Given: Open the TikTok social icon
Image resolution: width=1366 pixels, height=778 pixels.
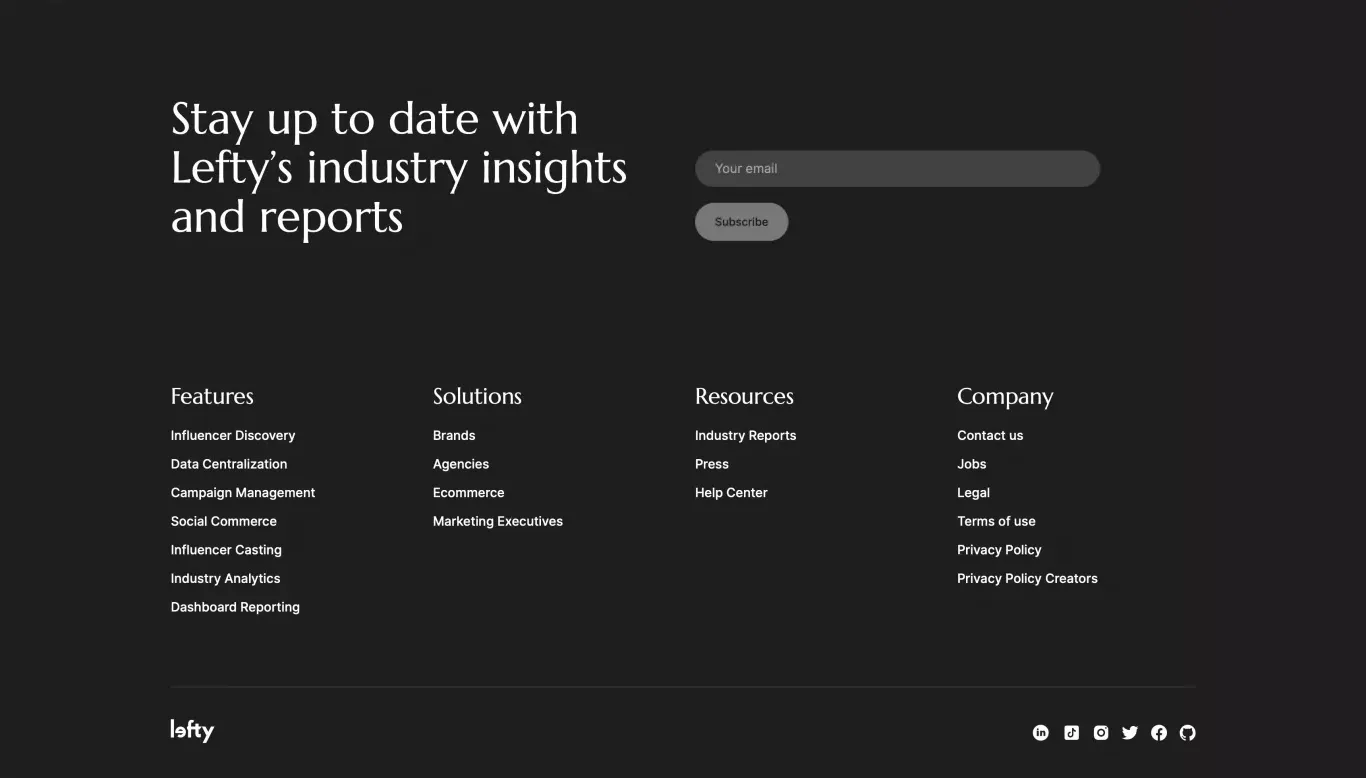Looking at the screenshot, I should 1071,733.
